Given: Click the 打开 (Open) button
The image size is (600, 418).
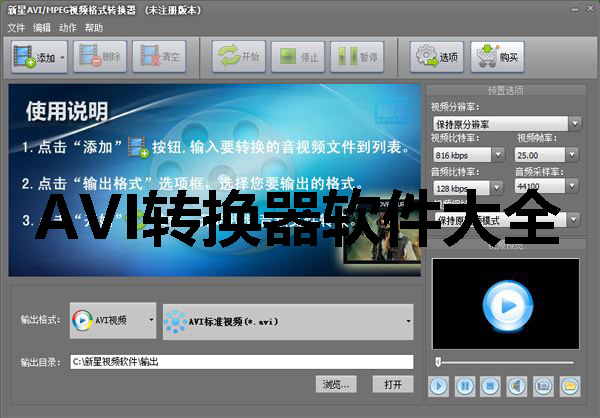Looking at the screenshot, I should click(393, 384).
